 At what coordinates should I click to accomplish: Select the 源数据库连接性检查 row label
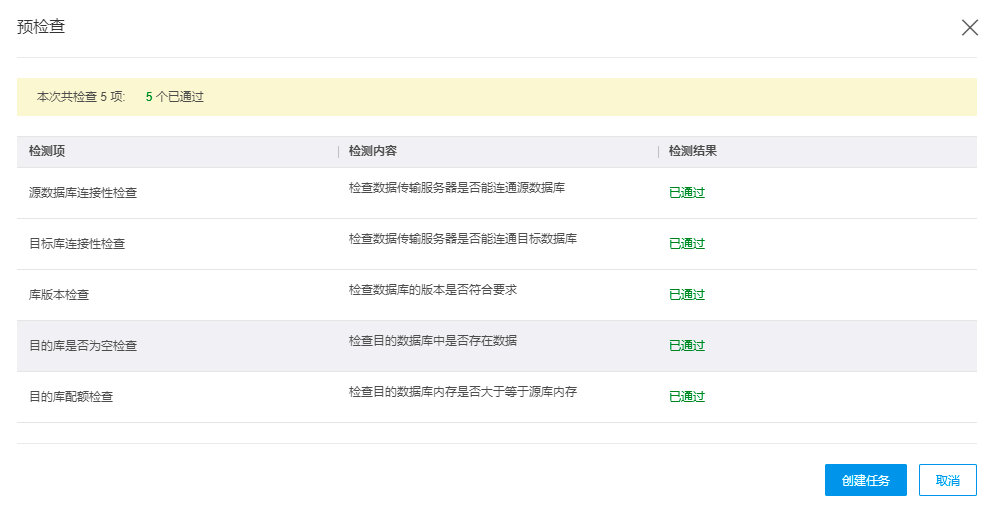pos(83,193)
